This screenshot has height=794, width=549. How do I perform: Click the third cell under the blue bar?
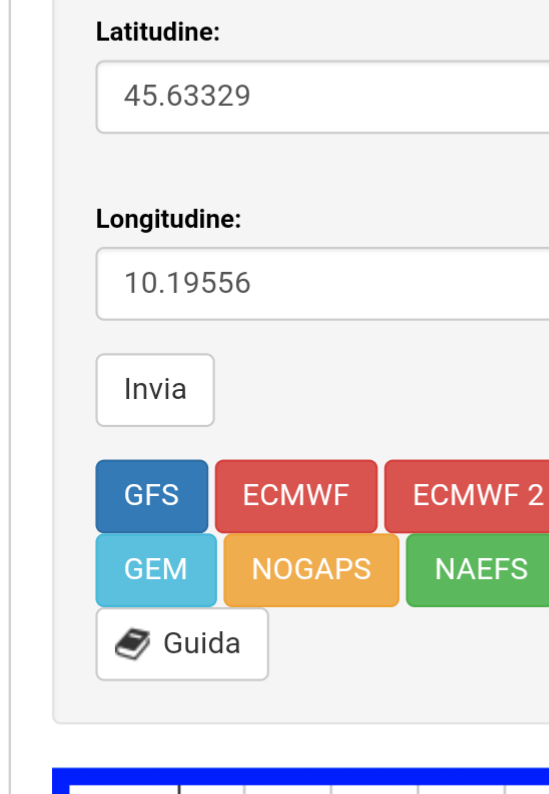(x=288, y=790)
